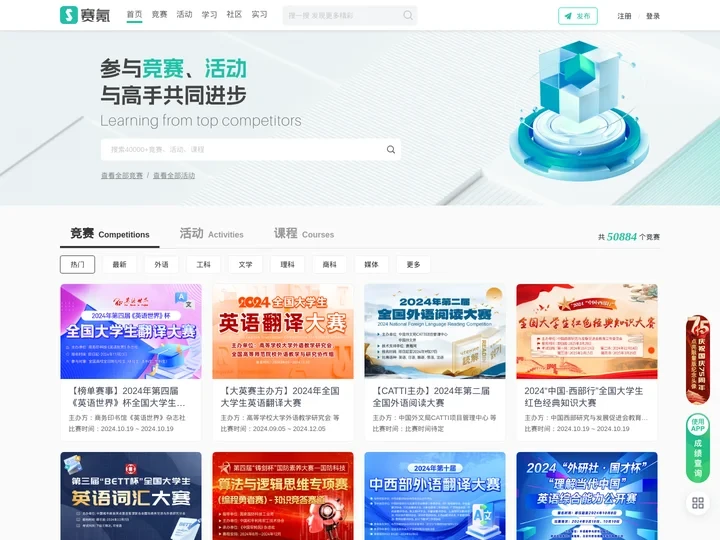Open the 首页 nav item

coord(135,15)
